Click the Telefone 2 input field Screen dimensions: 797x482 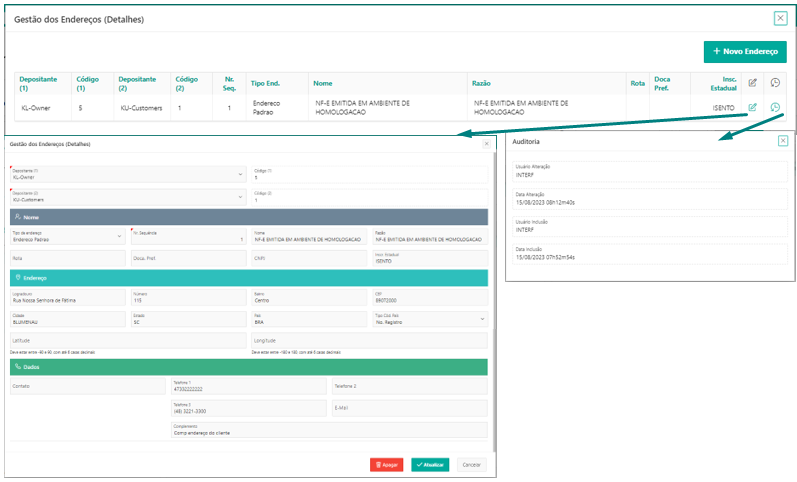pyautogui.click(x=410, y=386)
